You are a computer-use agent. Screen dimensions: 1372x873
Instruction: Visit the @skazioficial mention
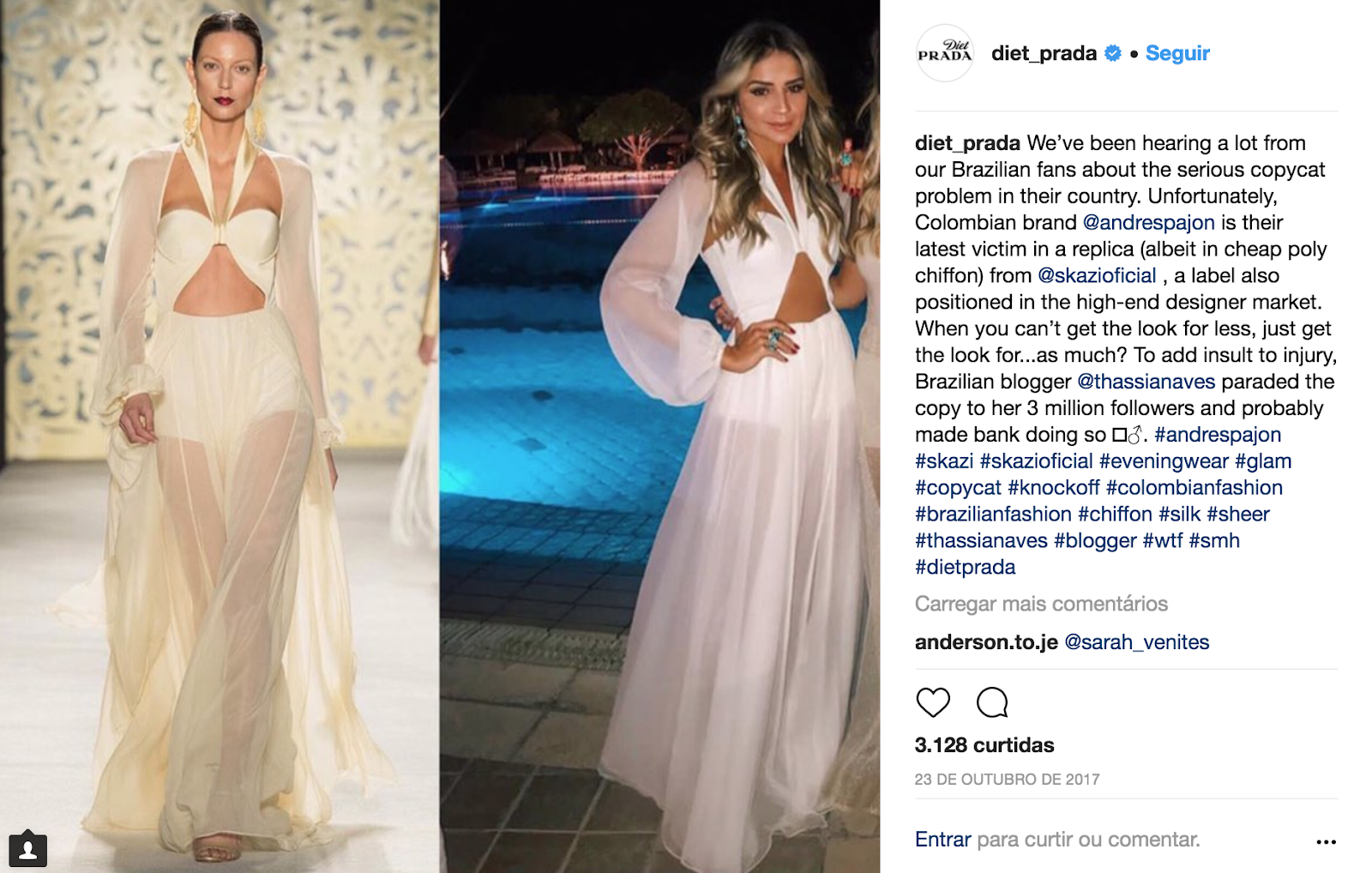(1097, 275)
